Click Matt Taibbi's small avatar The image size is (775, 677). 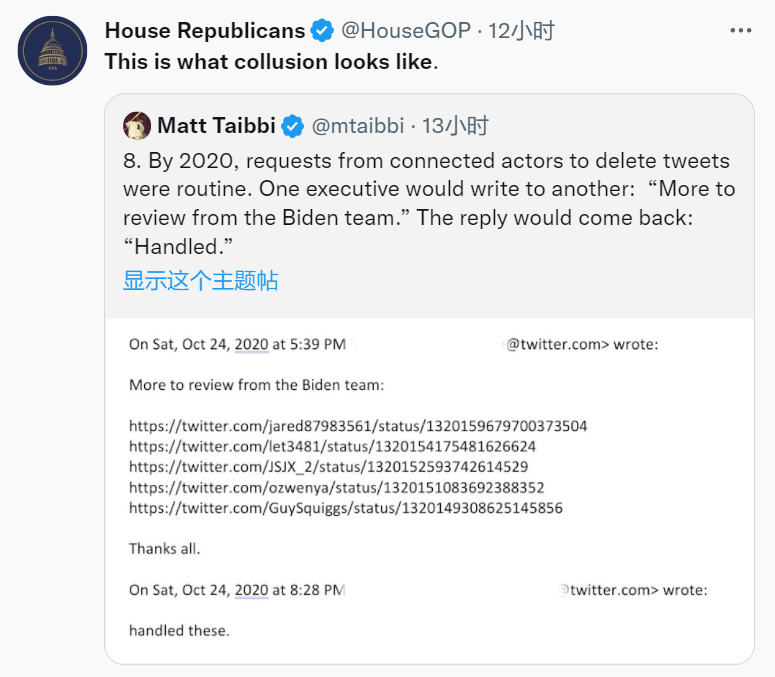(137, 126)
